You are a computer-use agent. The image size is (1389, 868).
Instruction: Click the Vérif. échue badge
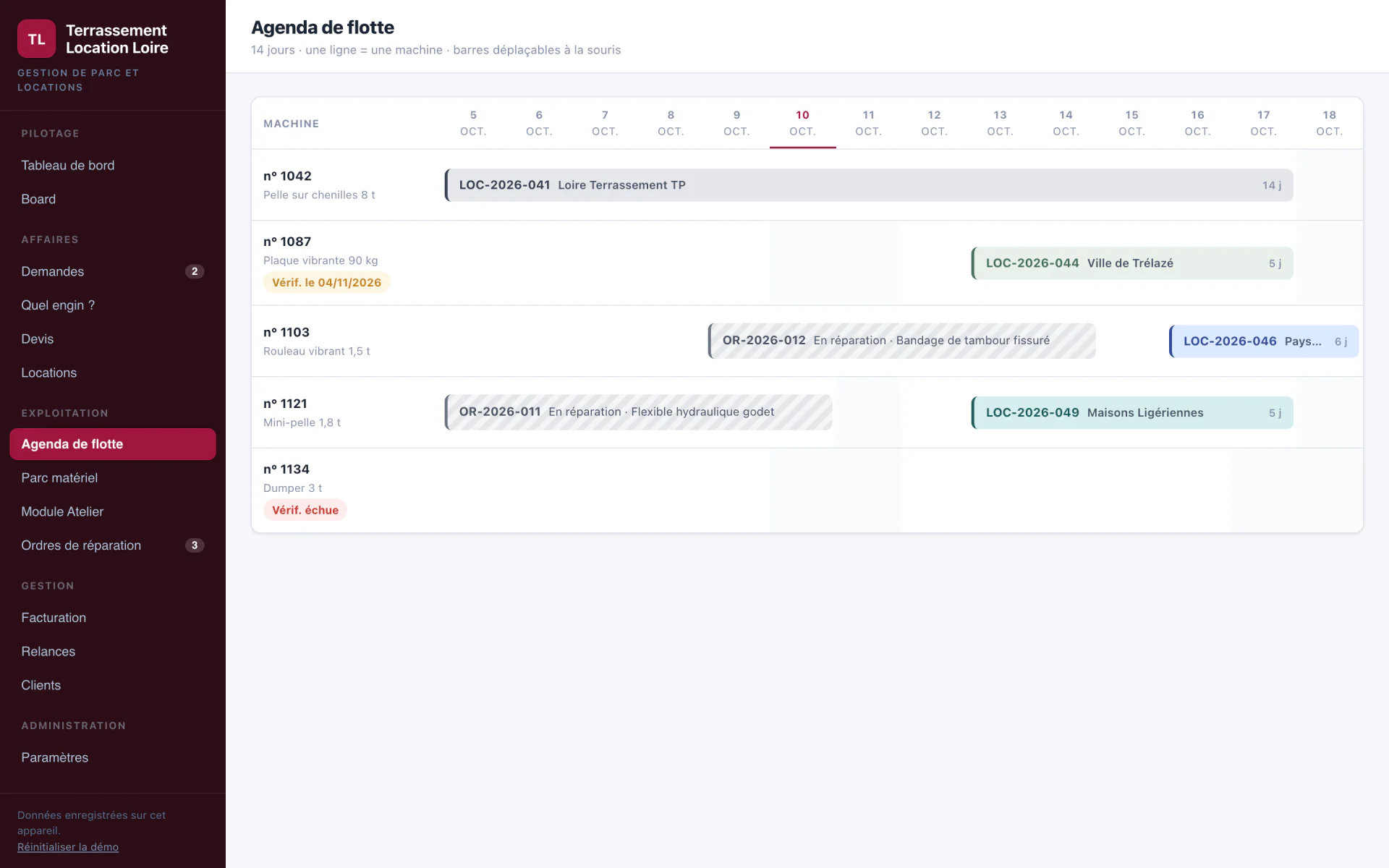click(x=305, y=510)
